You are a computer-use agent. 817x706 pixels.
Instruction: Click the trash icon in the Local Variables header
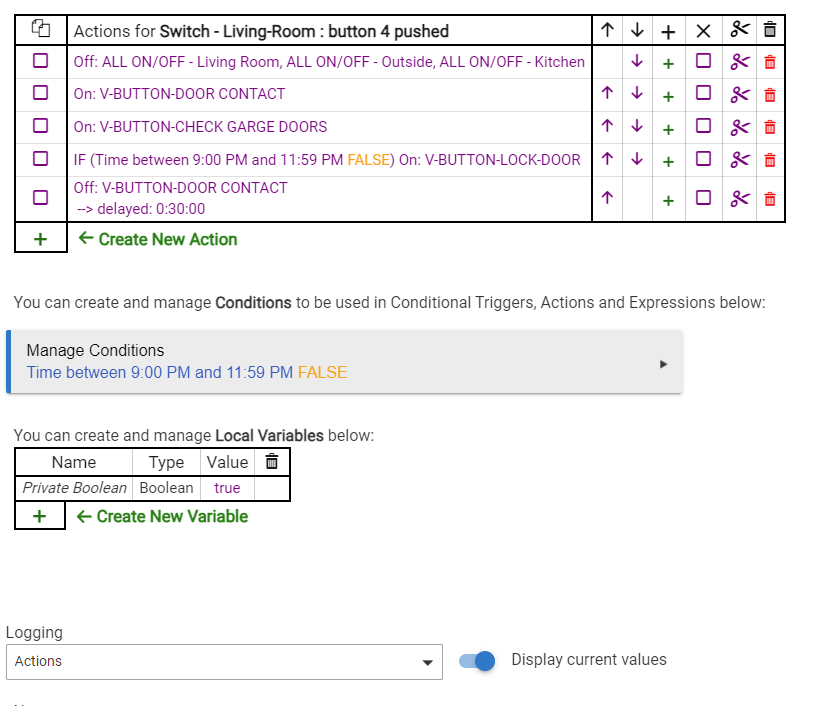click(272, 461)
